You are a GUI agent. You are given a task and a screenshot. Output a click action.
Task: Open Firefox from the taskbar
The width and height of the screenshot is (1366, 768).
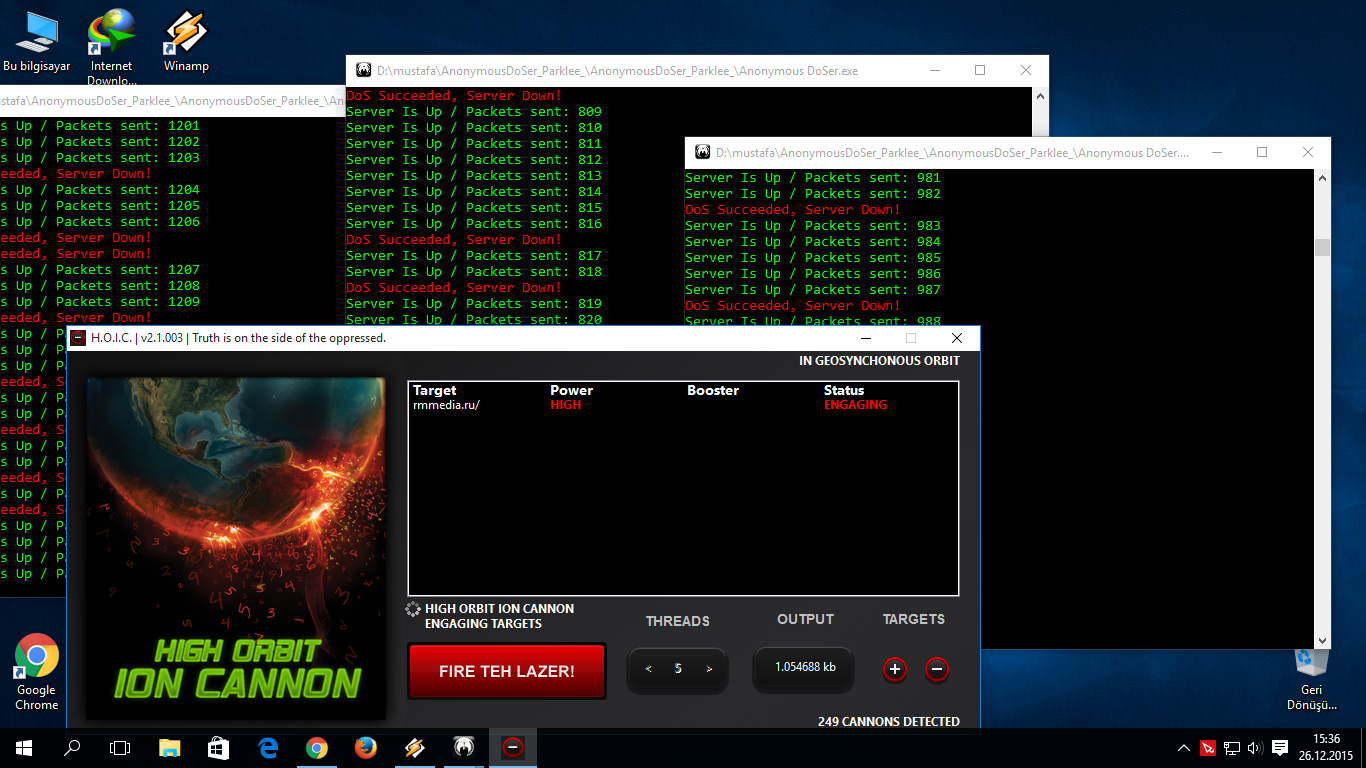pos(366,747)
